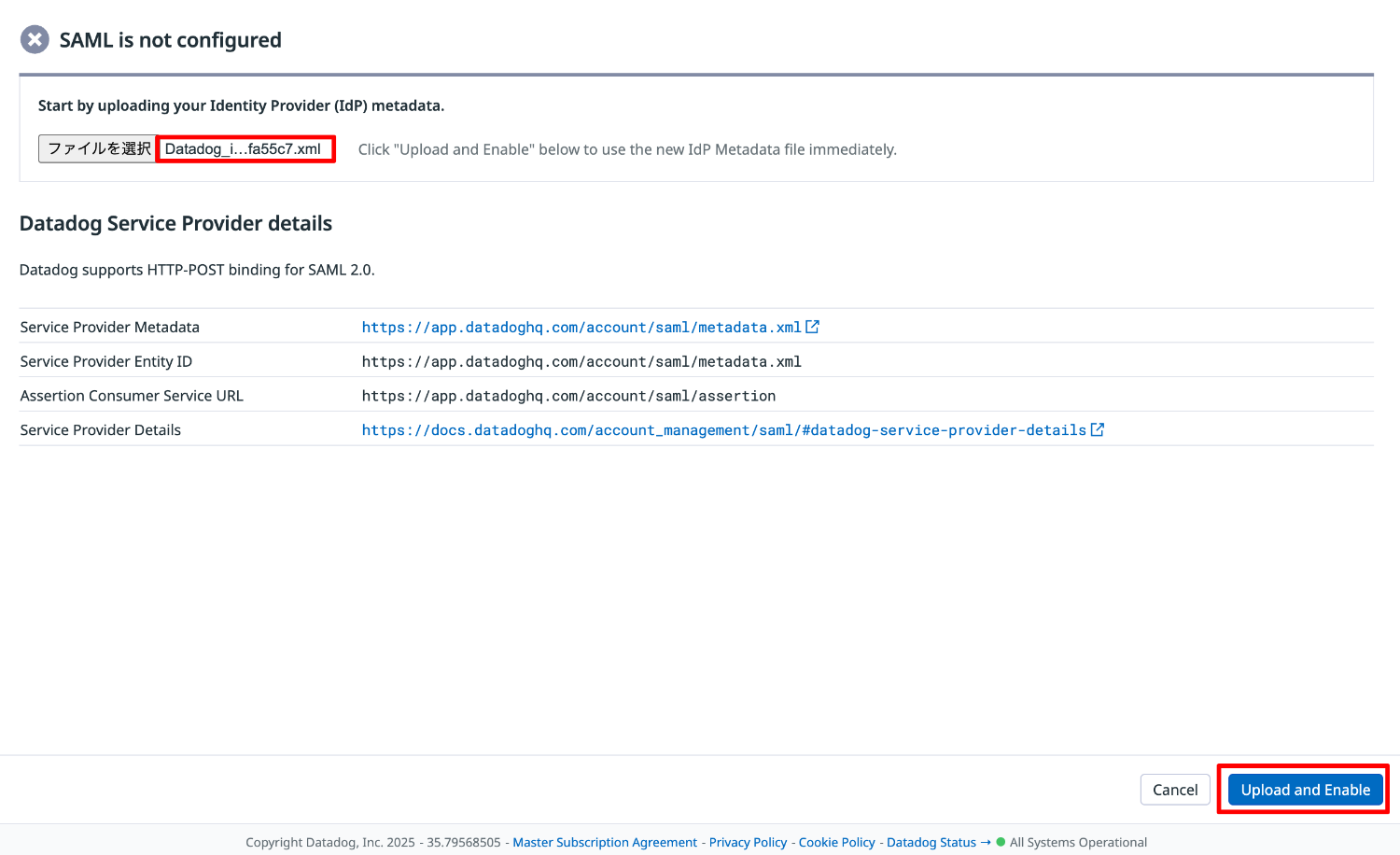Click the Service Provider Entity ID value text
Screen dimensions: 1400x855
click(x=581, y=361)
